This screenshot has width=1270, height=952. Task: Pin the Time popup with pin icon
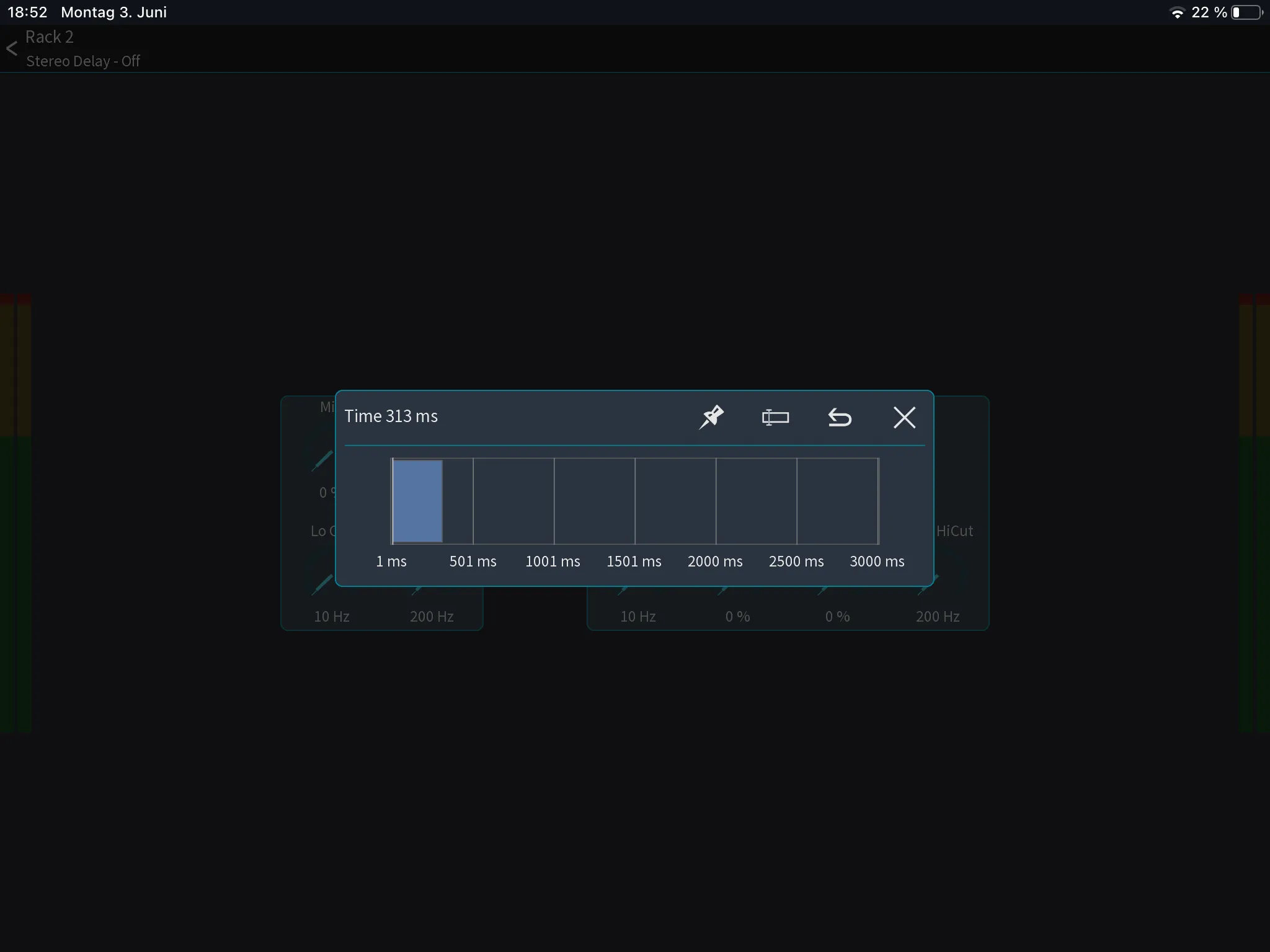tap(711, 417)
